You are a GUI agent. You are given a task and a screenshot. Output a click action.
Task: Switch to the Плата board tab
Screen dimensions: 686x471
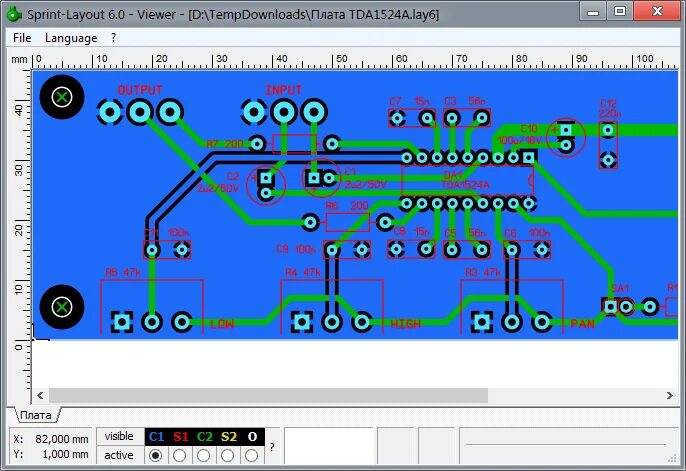(x=36, y=415)
